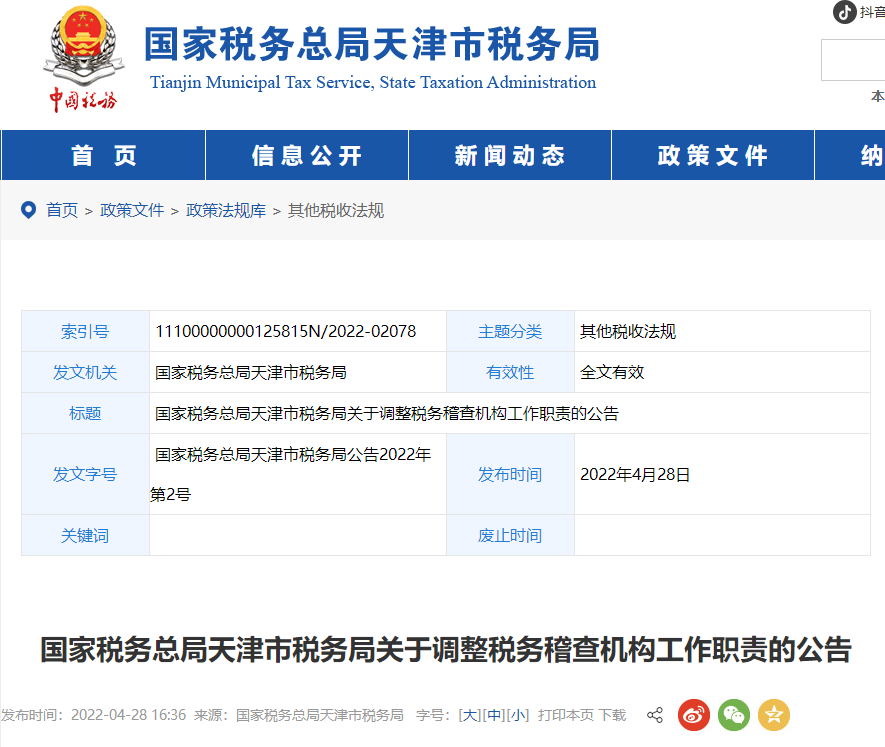885x747 pixels.
Task: Select index number 11100000000125815N/2022-02078
Action: click(286, 331)
